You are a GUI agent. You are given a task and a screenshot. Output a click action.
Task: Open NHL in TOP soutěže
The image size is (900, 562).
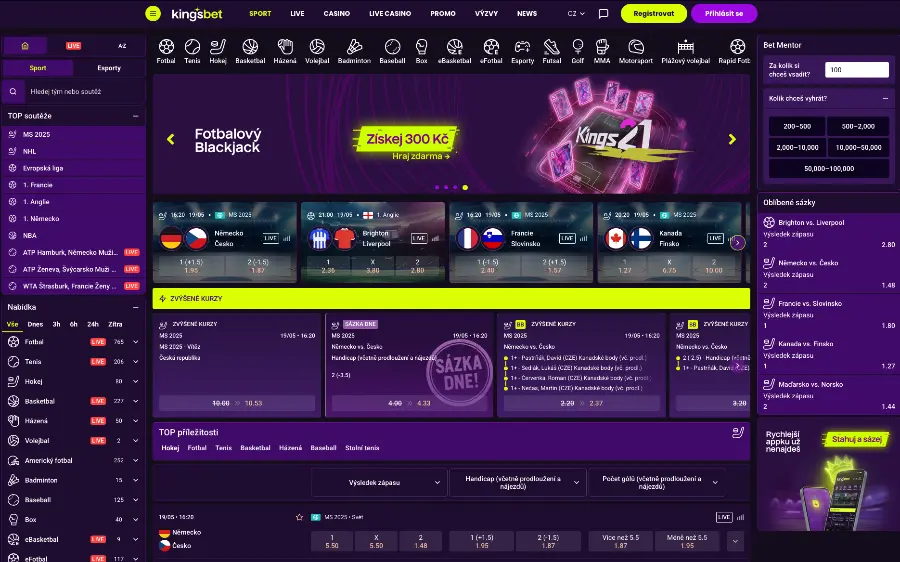(x=73, y=152)
